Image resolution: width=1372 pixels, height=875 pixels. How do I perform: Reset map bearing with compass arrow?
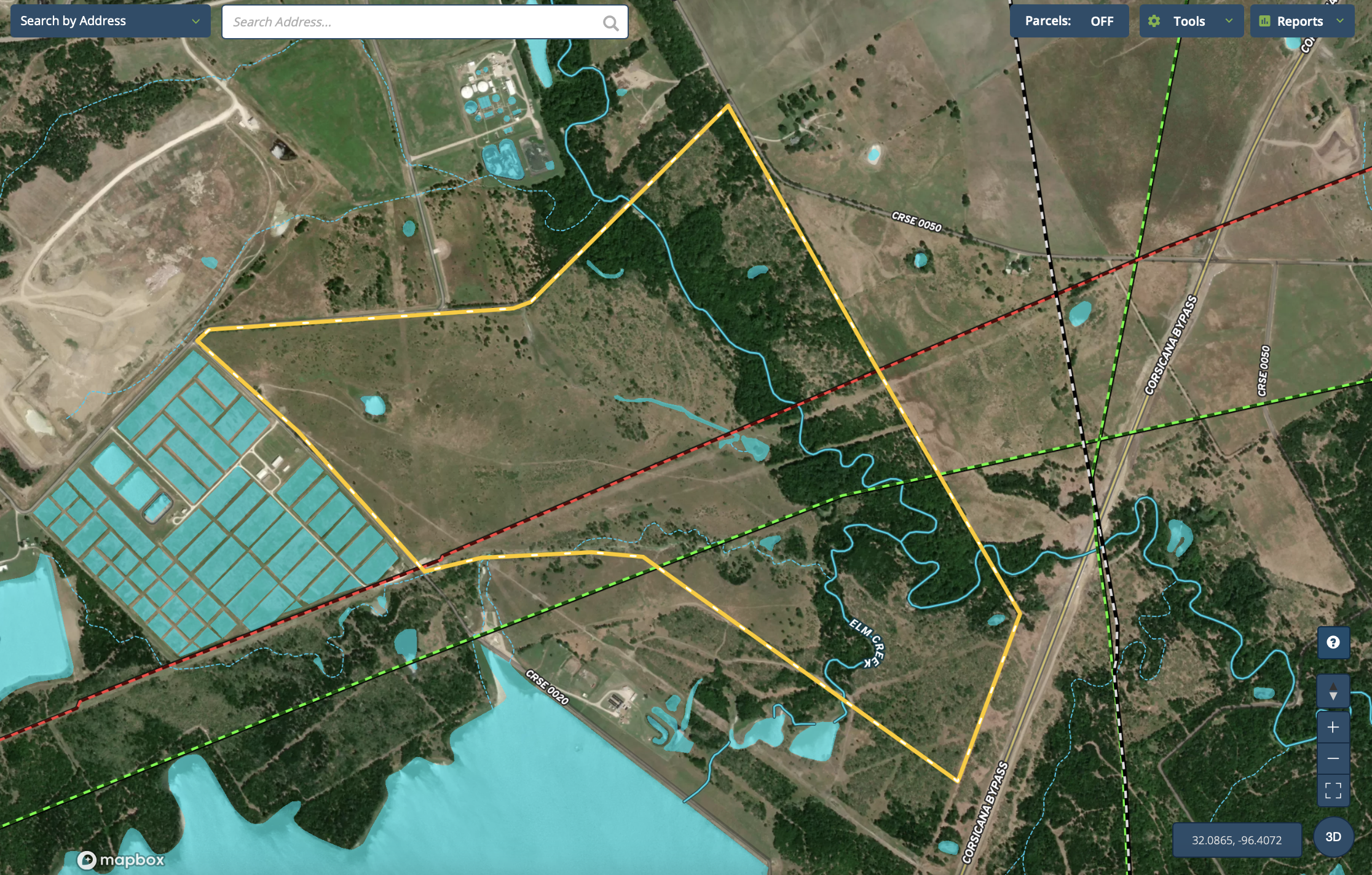pyautogui.click(x=1333, y=691)
